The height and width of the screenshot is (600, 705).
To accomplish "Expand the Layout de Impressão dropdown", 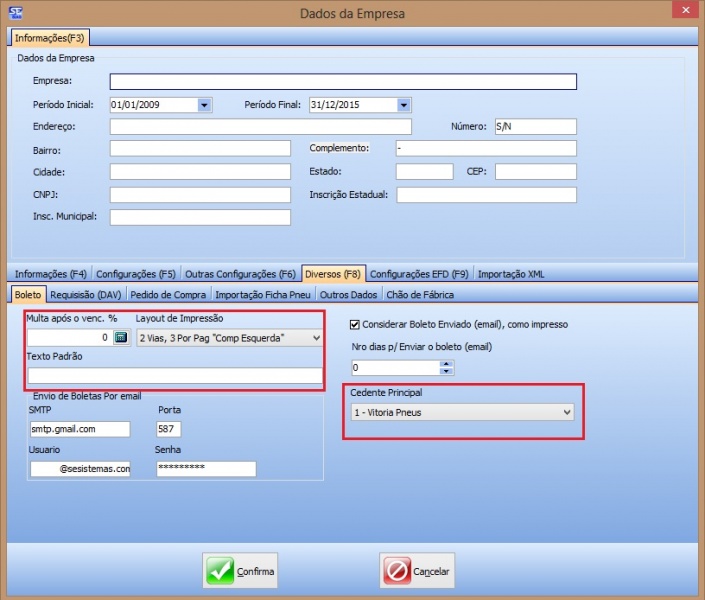I will pos(316,338).
